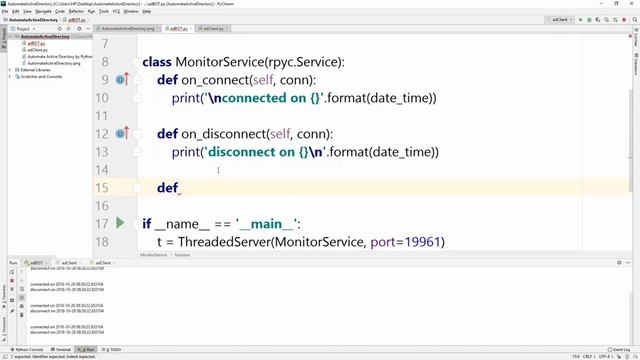This screenshot has width=640, height=360.
Task: Hide the Project panel with the minus icon
Action: pyautogui.click(x=88, y=29)
